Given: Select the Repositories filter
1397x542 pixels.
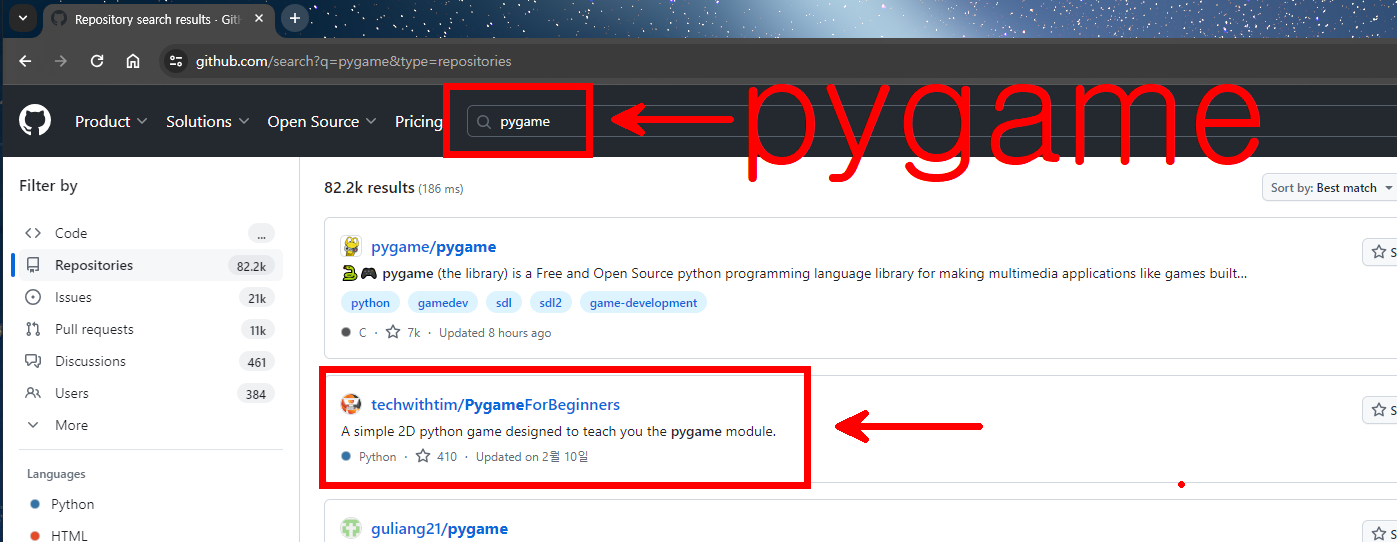Looking at the screenshot, I should pos(147,265).
